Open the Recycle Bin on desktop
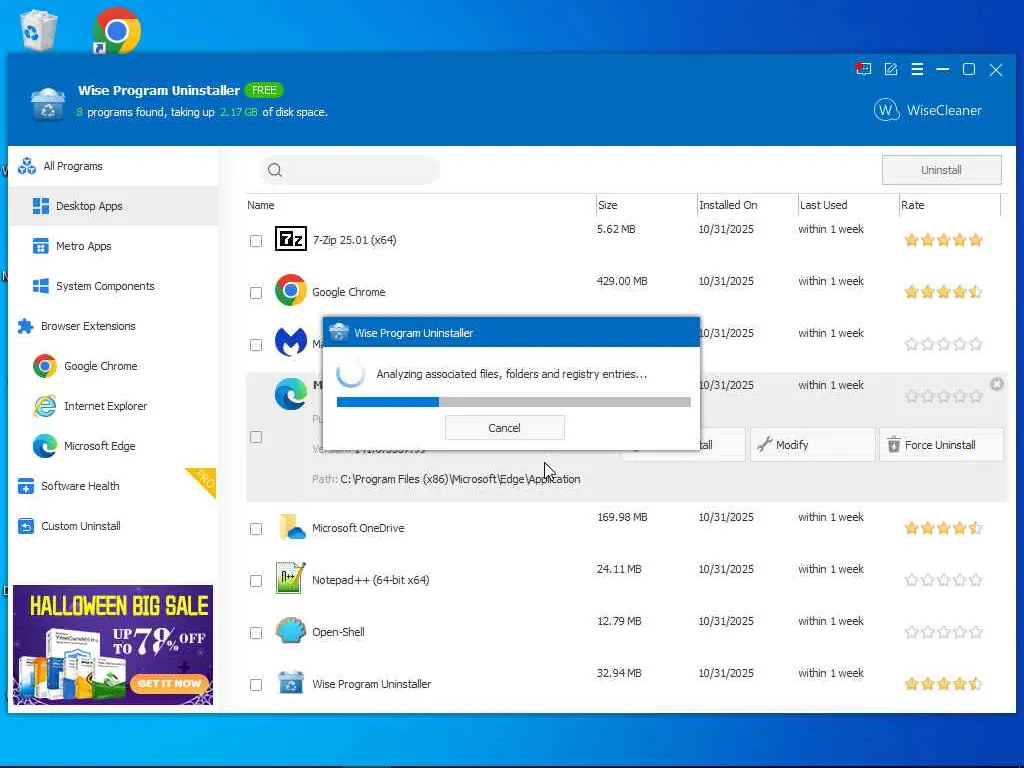Screen dimensions: 1024x768 pos(38,29)
